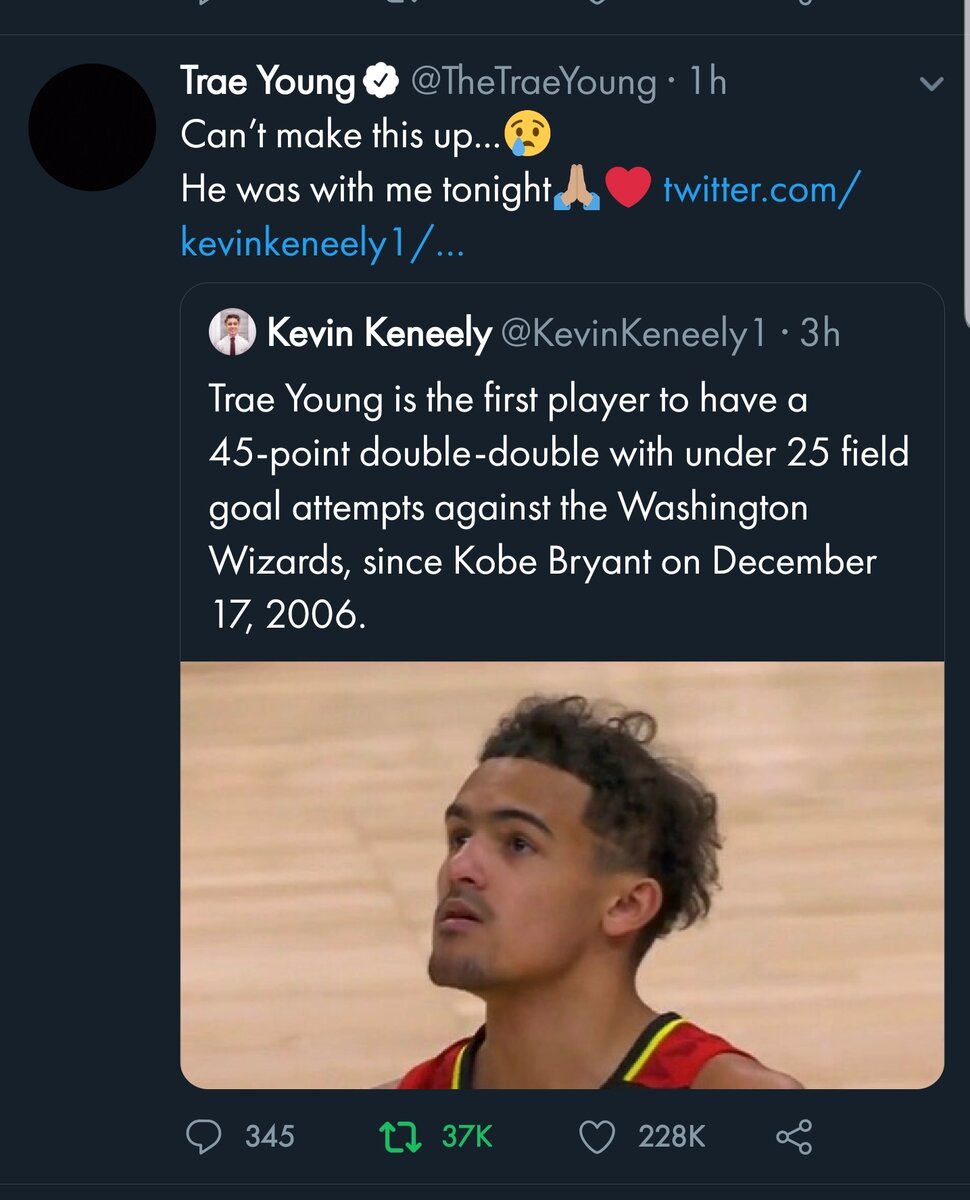Image resolution: width=970 pixels, height=1200 pixels.
Task: Click the 3h timestamp on quoted tweet
Action: 820,334
